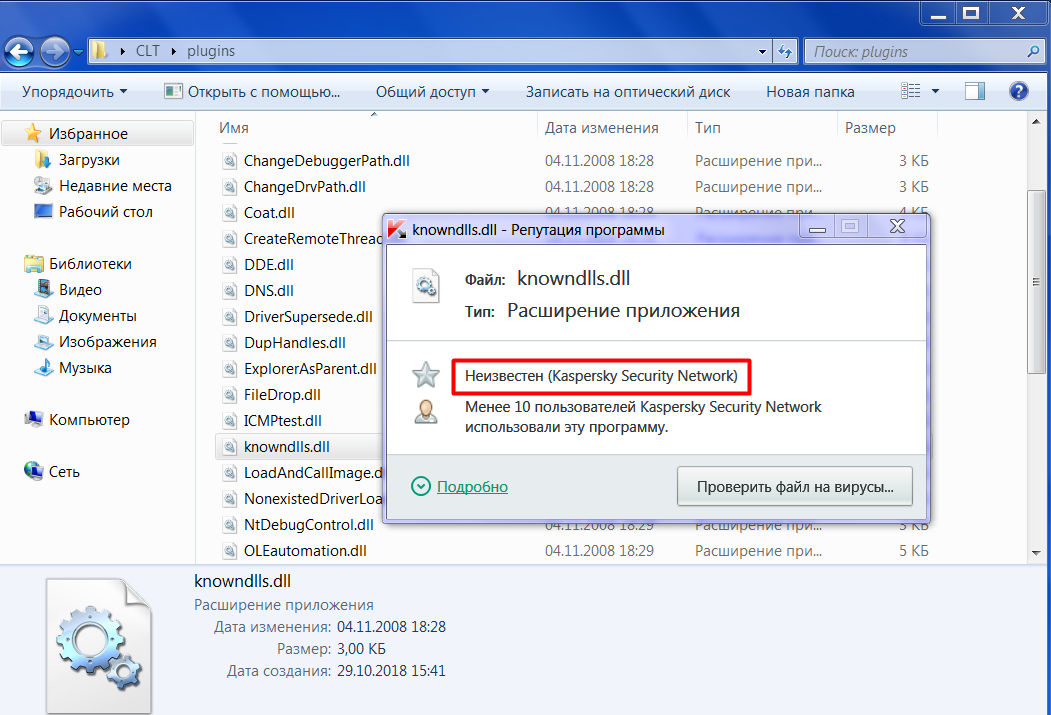
Task: Click scrollbar up arrow of file list
Action: pyautogui.click(x=1036, y=122)
